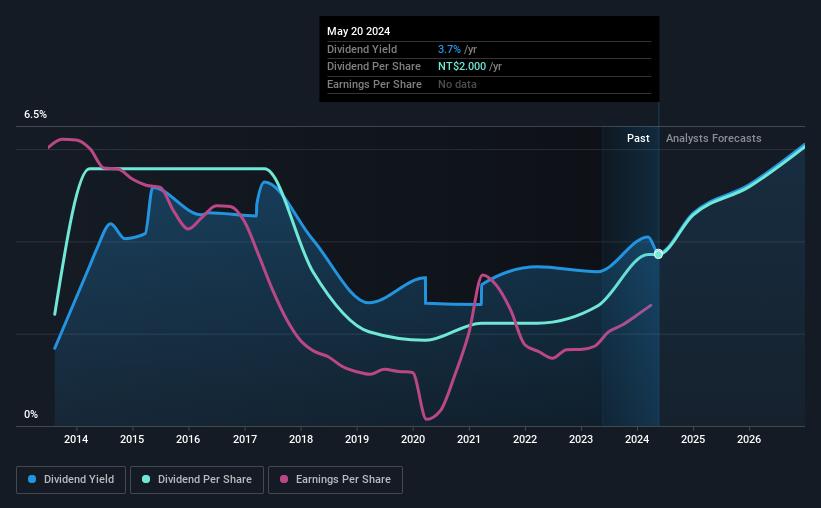The image size is (821, 508).
Task: Click the 2024 x-axis label
Action: [637, 439]
